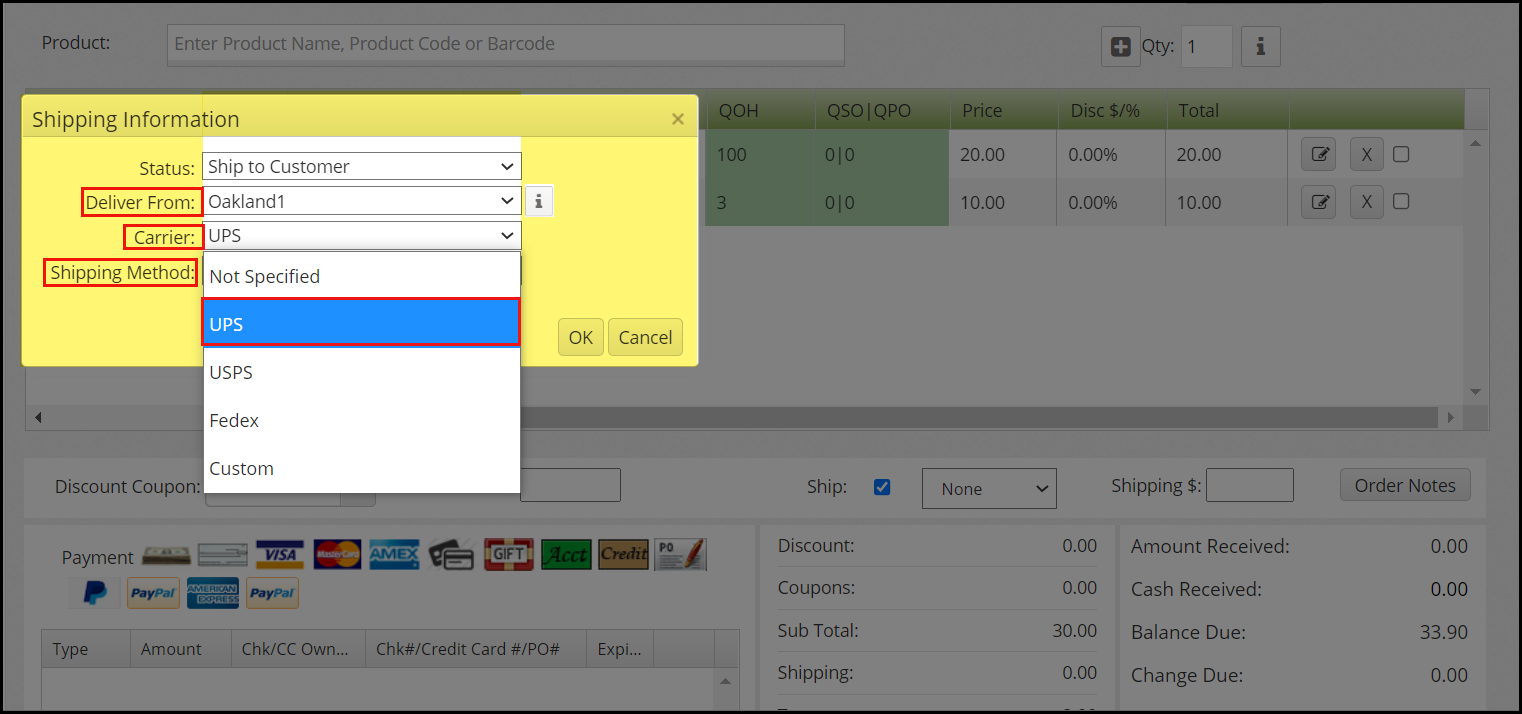Select the Visa payment icon

pos(280,554)
